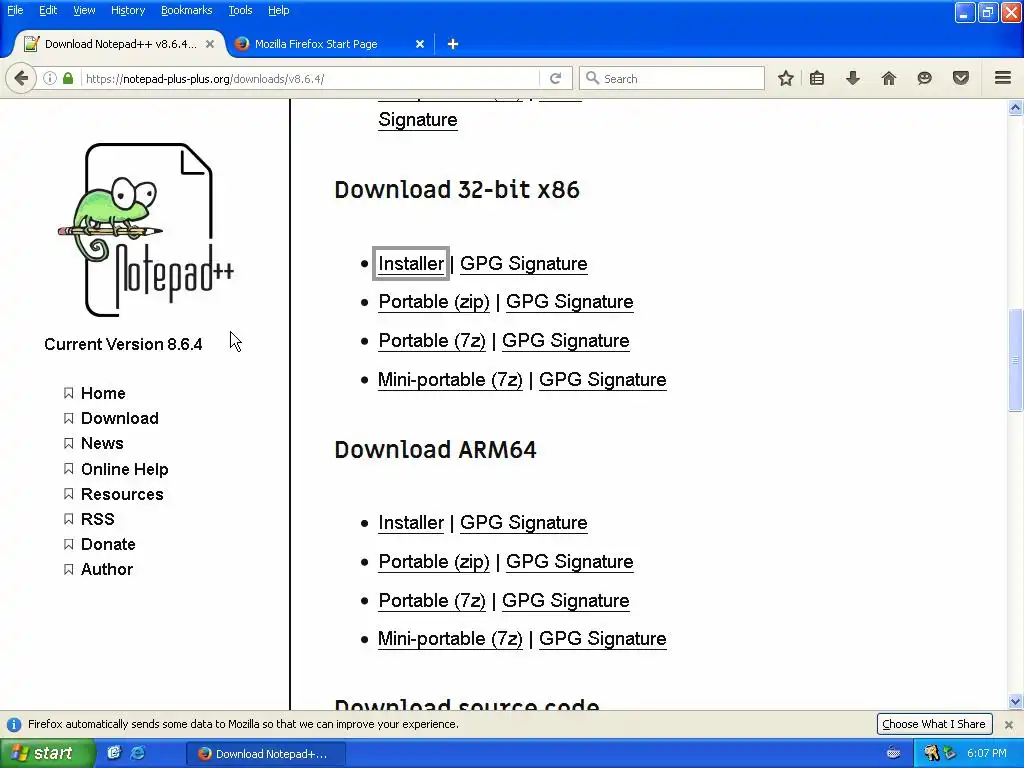
Task: Open the File menu
Action: [x=15, y=10]
